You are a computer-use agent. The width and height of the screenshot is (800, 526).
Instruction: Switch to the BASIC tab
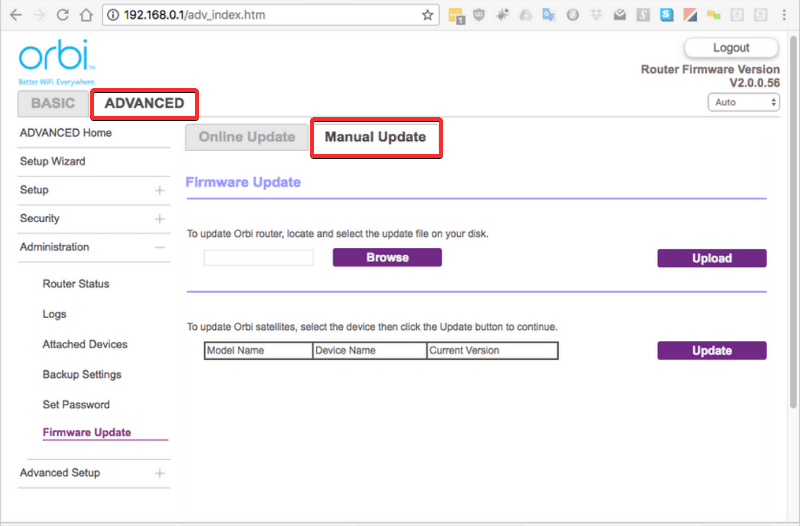coord(53,103)
